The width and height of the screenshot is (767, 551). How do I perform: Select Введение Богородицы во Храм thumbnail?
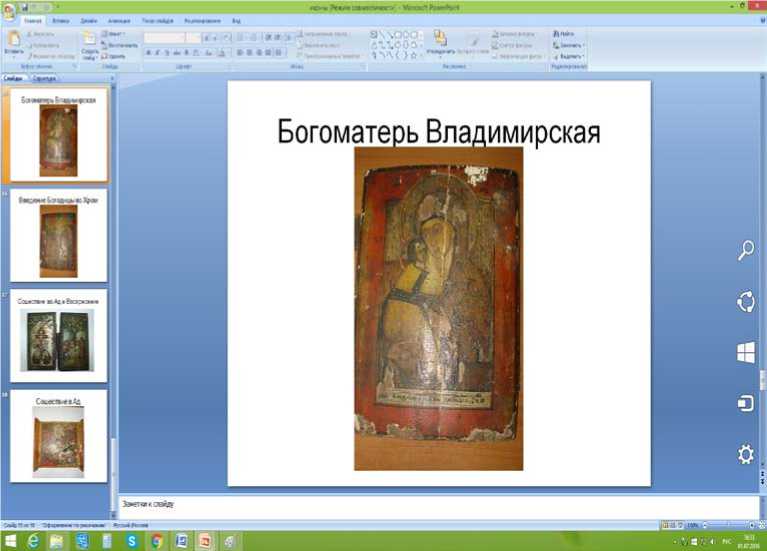58,235
